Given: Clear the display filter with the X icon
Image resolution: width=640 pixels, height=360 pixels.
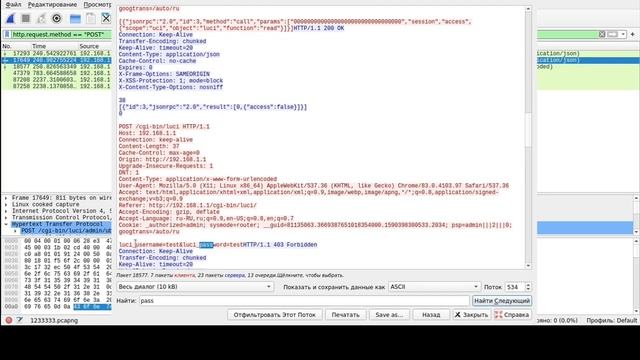Looking at the screenshot, I should (x=602, y=34).
